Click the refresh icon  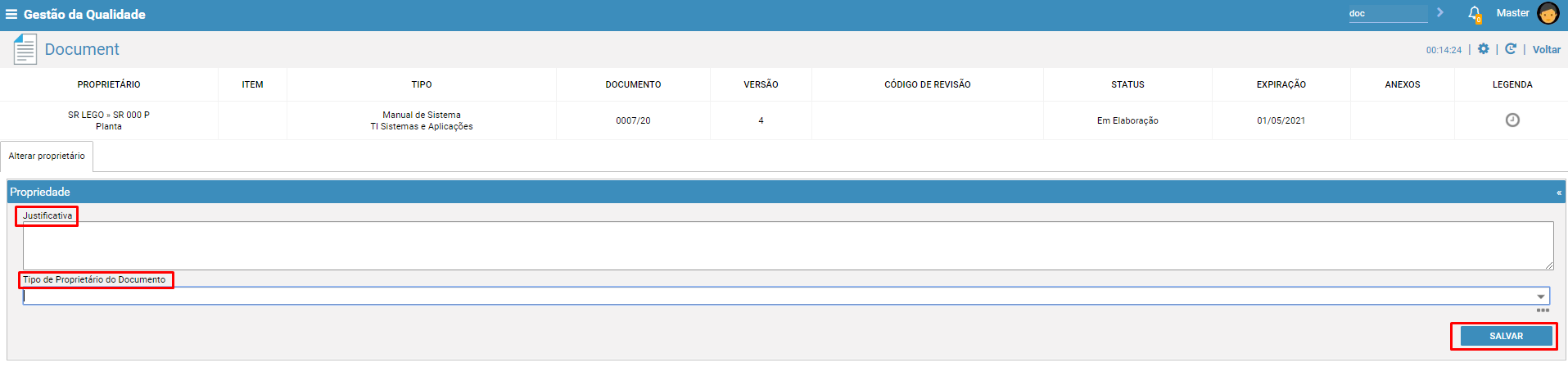(1511, 49)
